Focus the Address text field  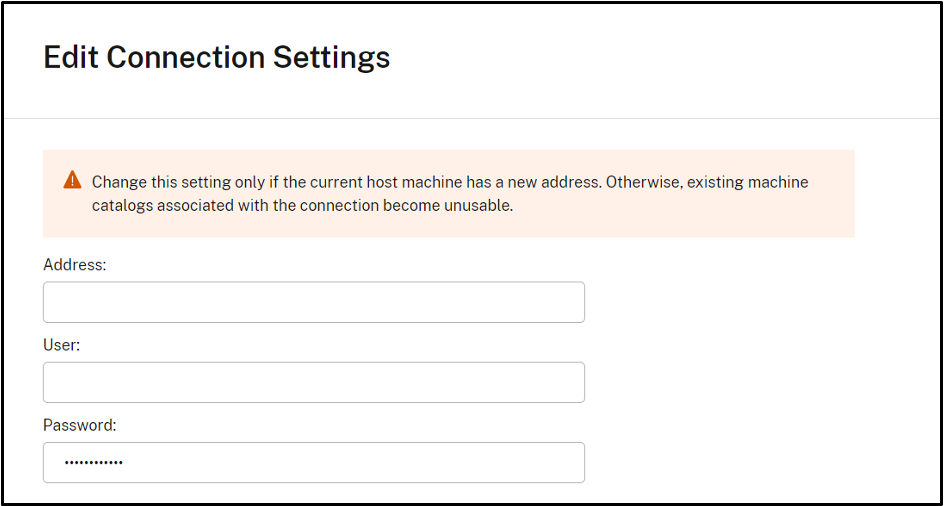pyautogui.click(x=313, y=302)
